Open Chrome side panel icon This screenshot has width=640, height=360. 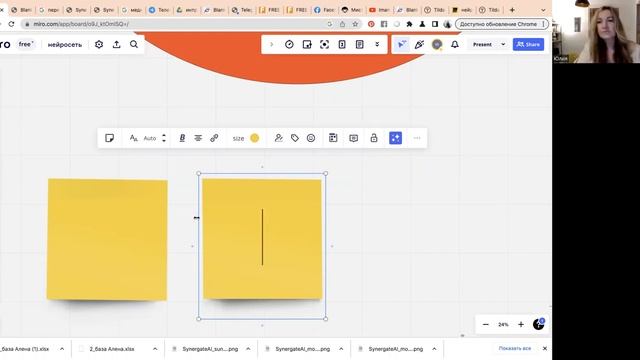435,24
